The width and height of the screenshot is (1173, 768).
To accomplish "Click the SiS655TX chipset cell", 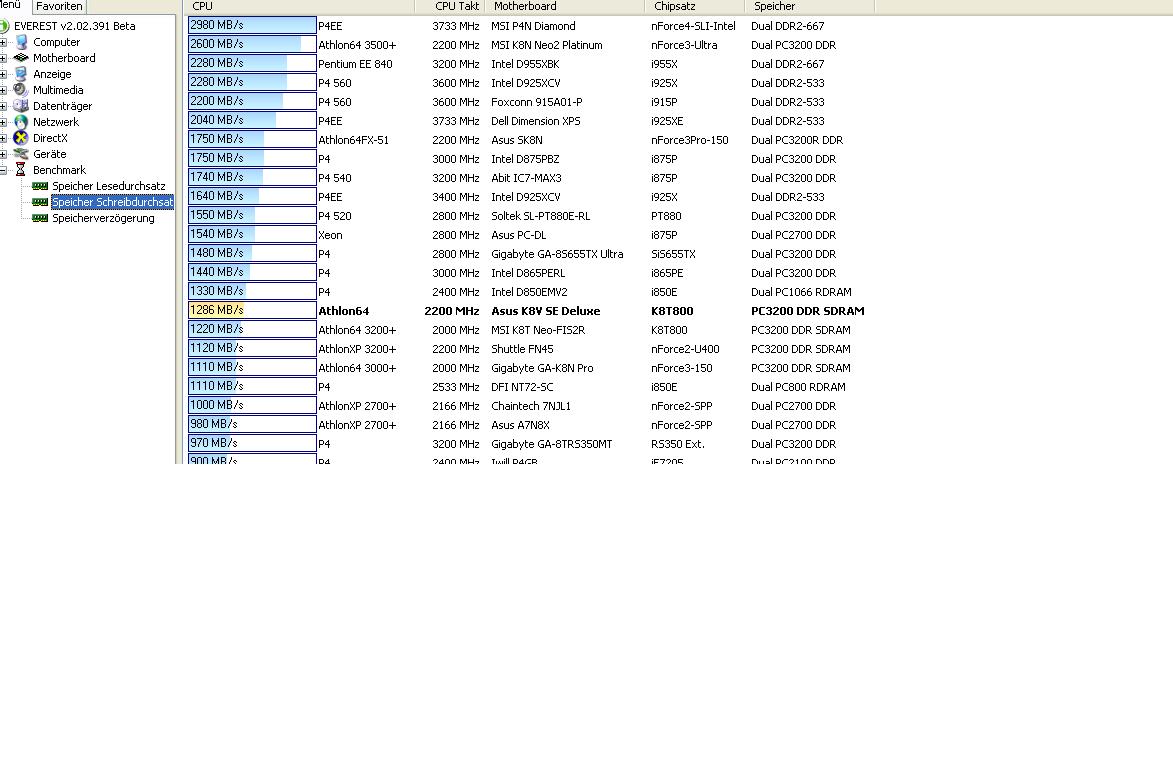I will 673,254.
